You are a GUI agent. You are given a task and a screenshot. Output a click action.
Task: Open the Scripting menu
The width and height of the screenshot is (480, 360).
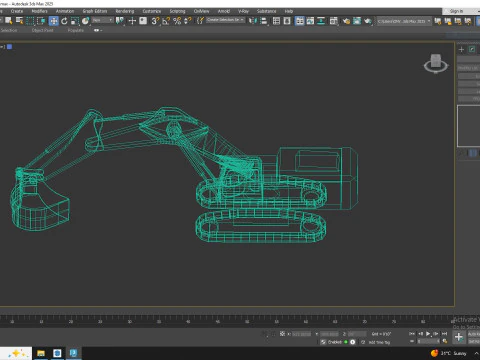pyautogui.click(x=177, y=11)
